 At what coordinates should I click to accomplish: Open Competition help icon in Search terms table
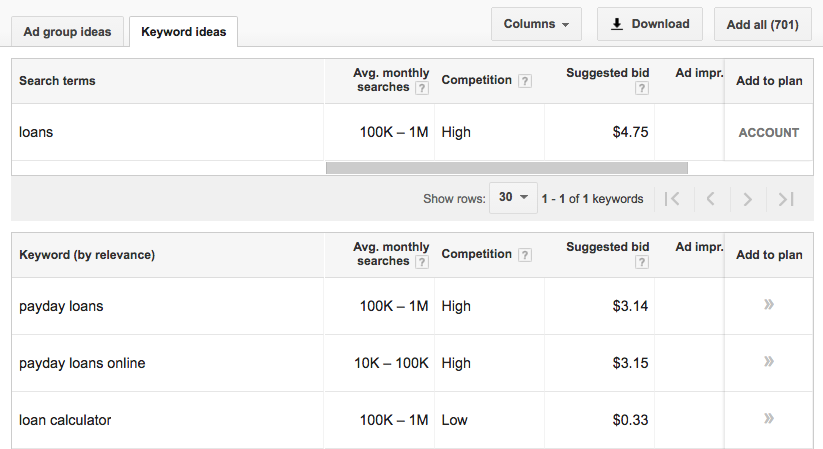click(525, 81)
